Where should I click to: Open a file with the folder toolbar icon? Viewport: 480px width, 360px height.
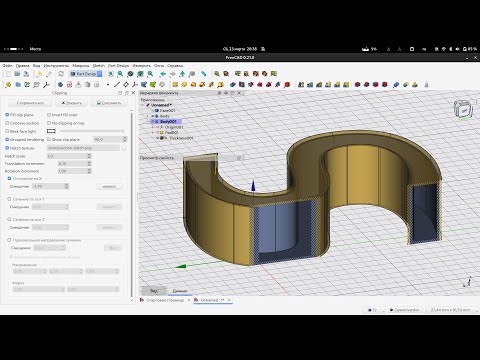[17, 74]
